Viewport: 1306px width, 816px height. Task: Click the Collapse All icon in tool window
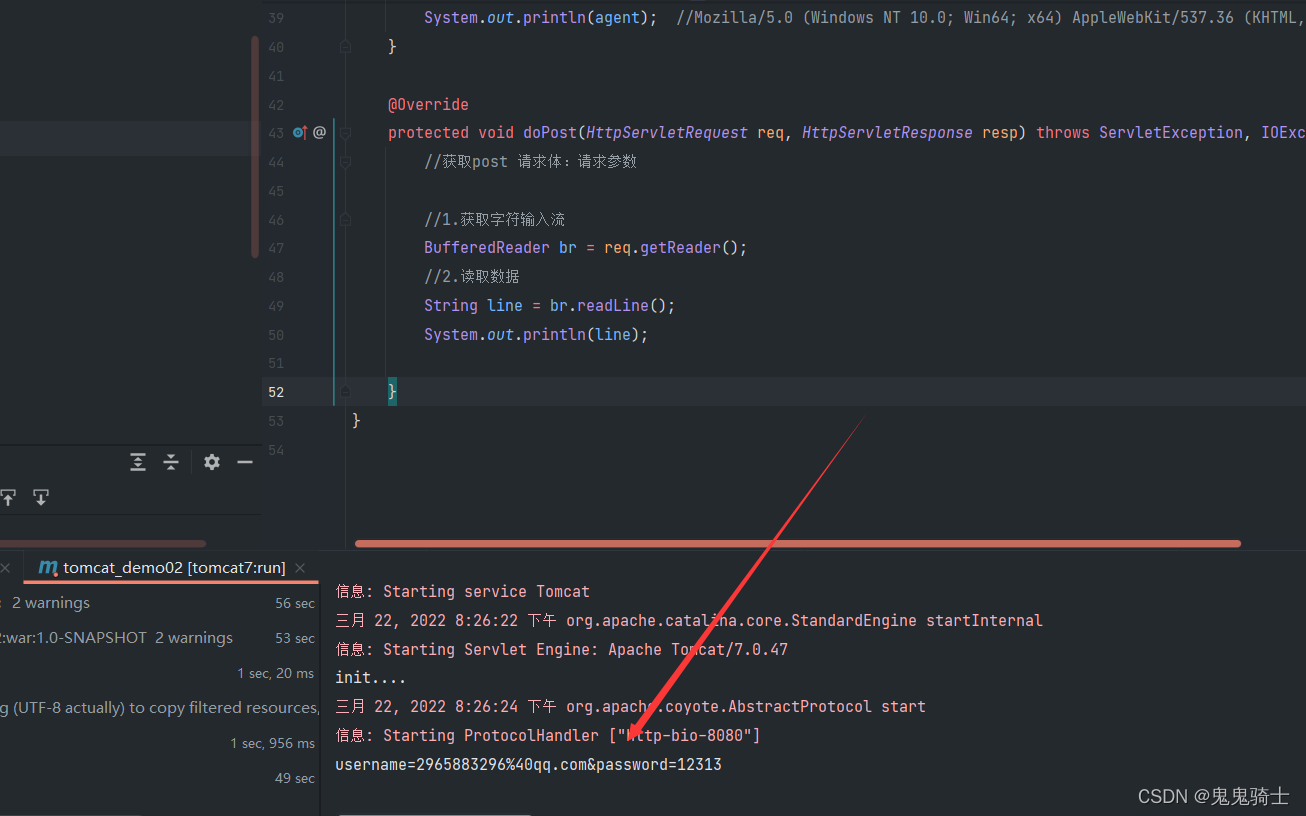click(171, 462)
